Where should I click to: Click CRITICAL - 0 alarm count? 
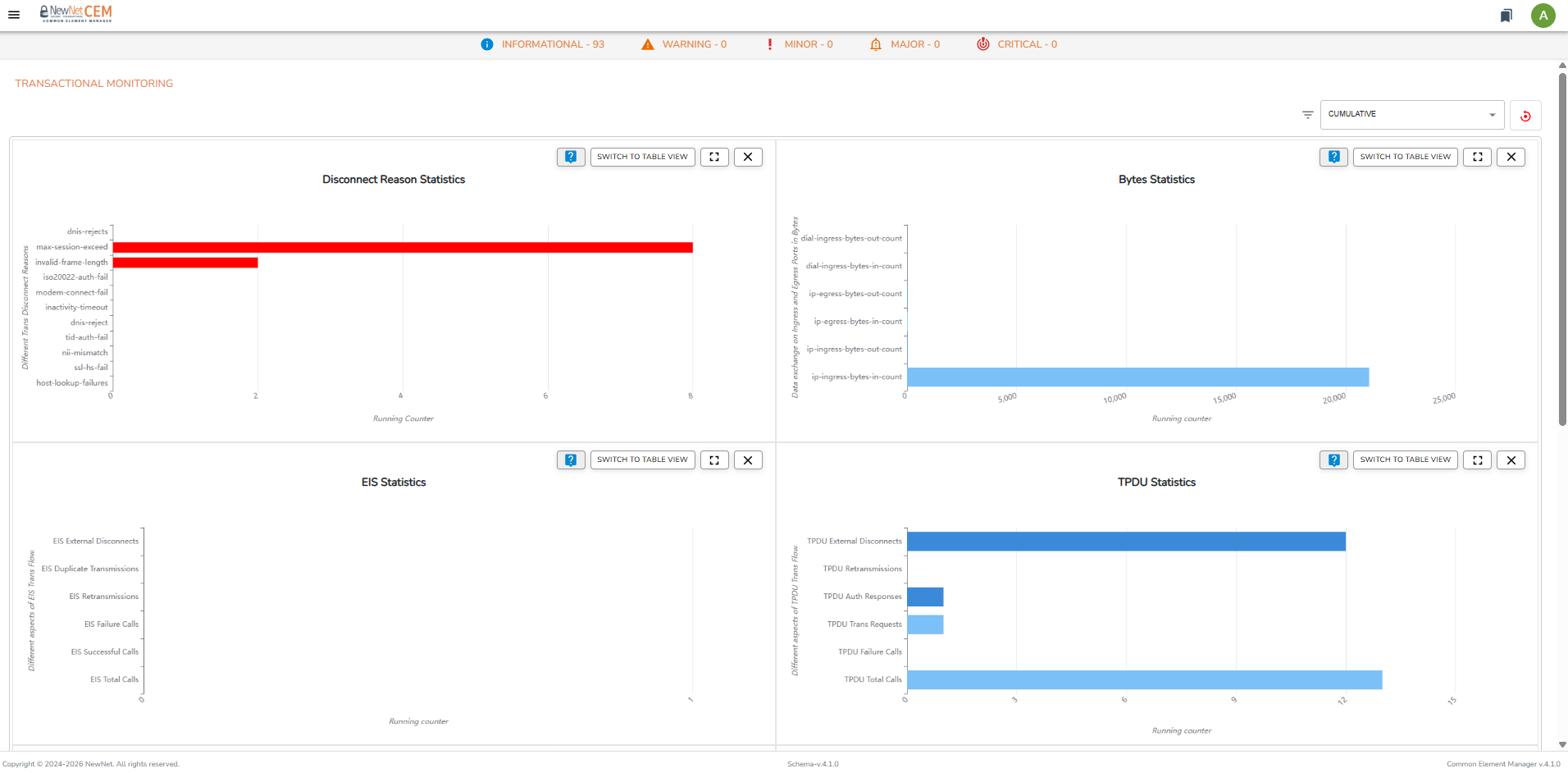point(1028,44)
